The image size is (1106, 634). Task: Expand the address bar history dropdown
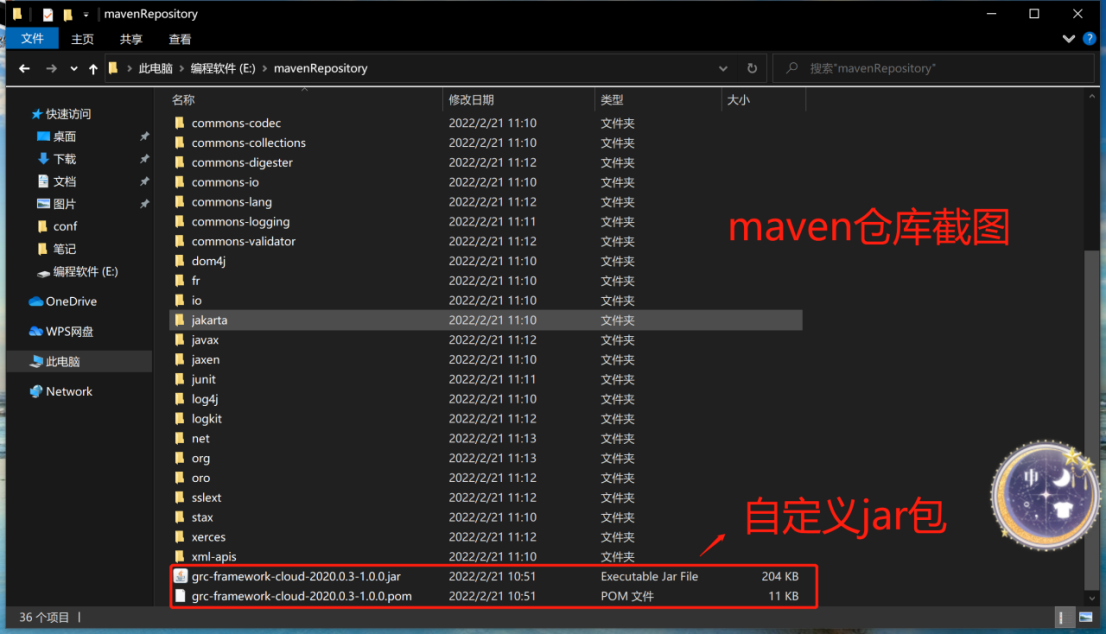pos(723,68)
